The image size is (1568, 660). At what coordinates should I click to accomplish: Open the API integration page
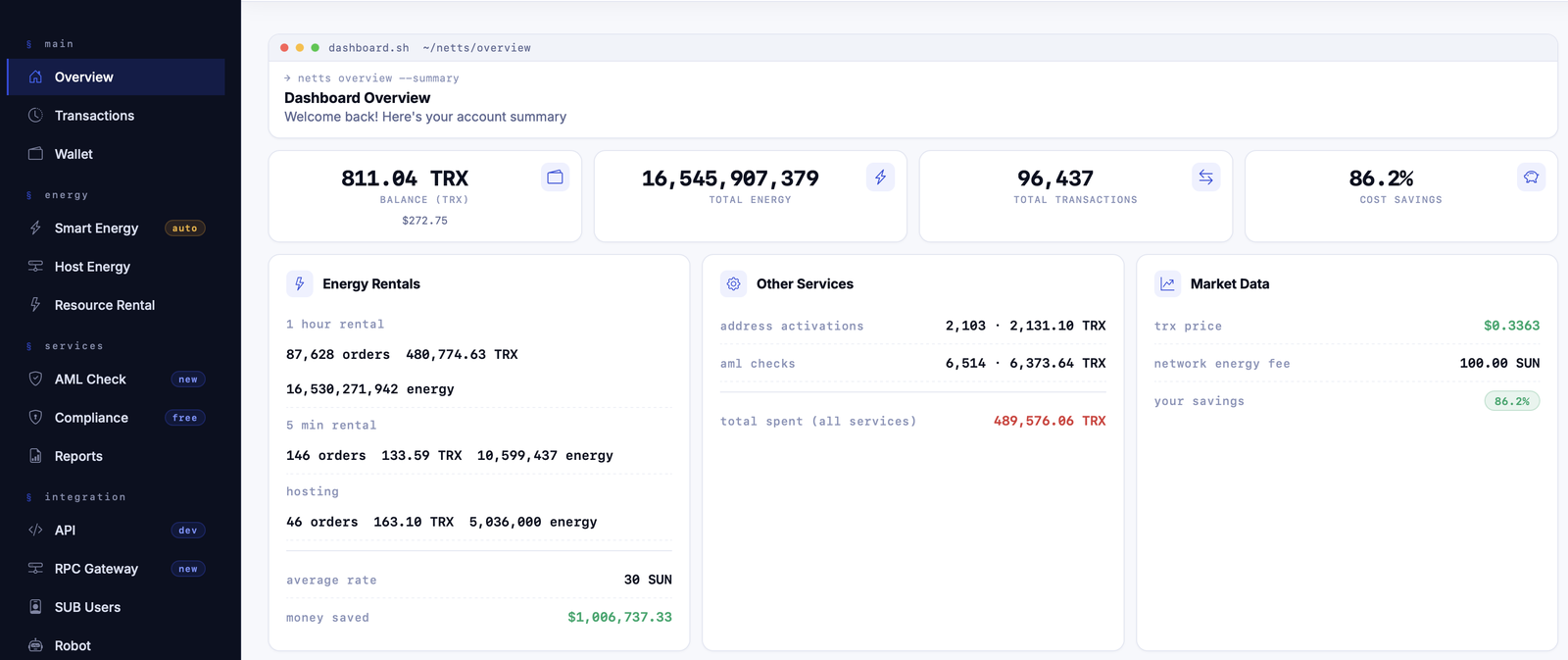pos(116,530)
